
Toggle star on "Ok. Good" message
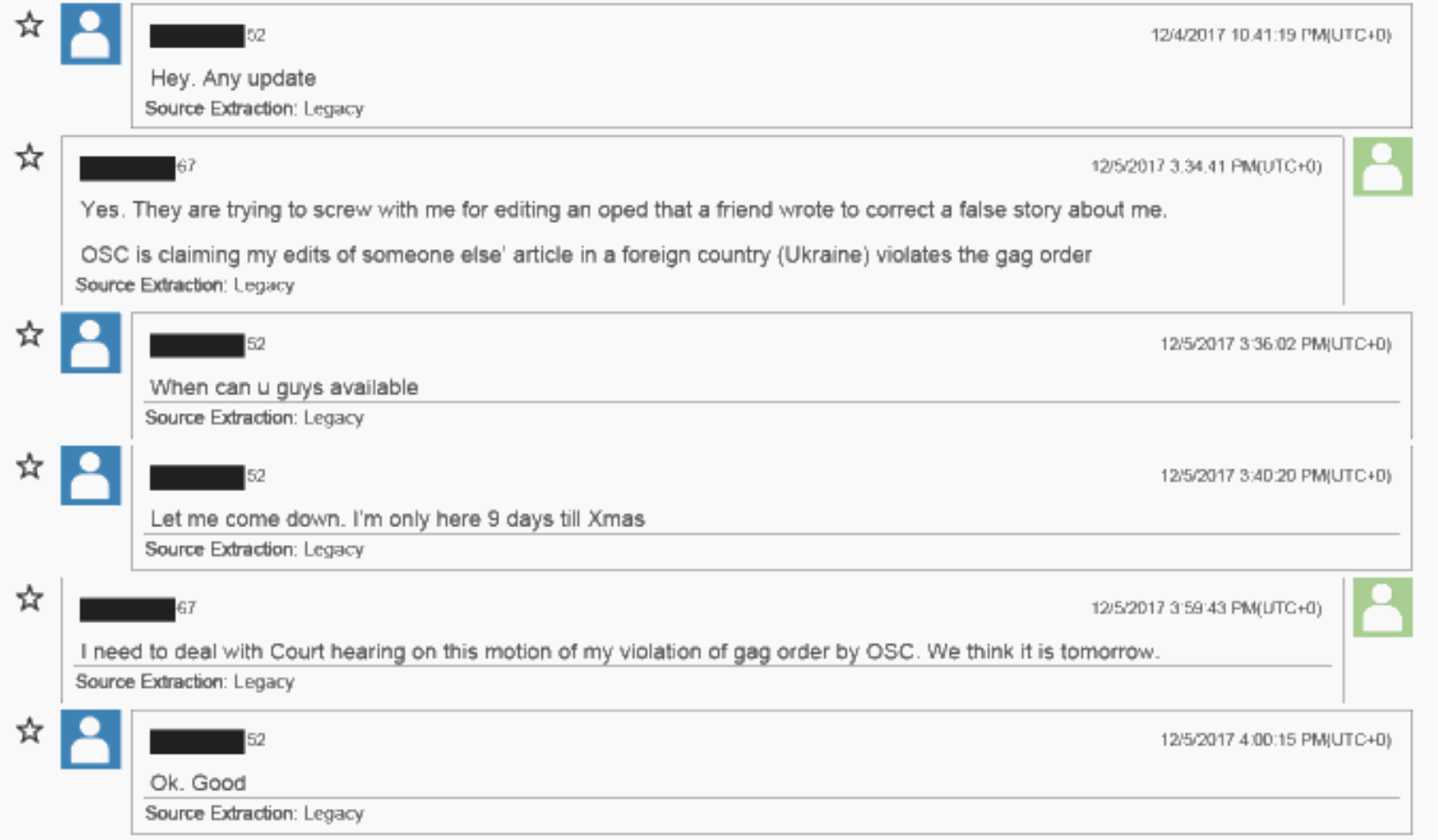(x=29, y=730)
